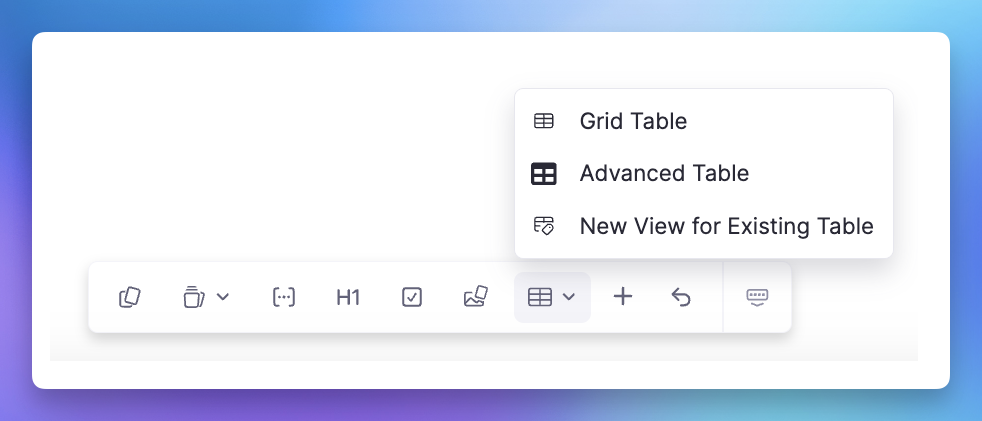Hide keyboard using the keyboard icon
Image resolution: width=982 pixels, height=421 pixels.
(757, 297)
